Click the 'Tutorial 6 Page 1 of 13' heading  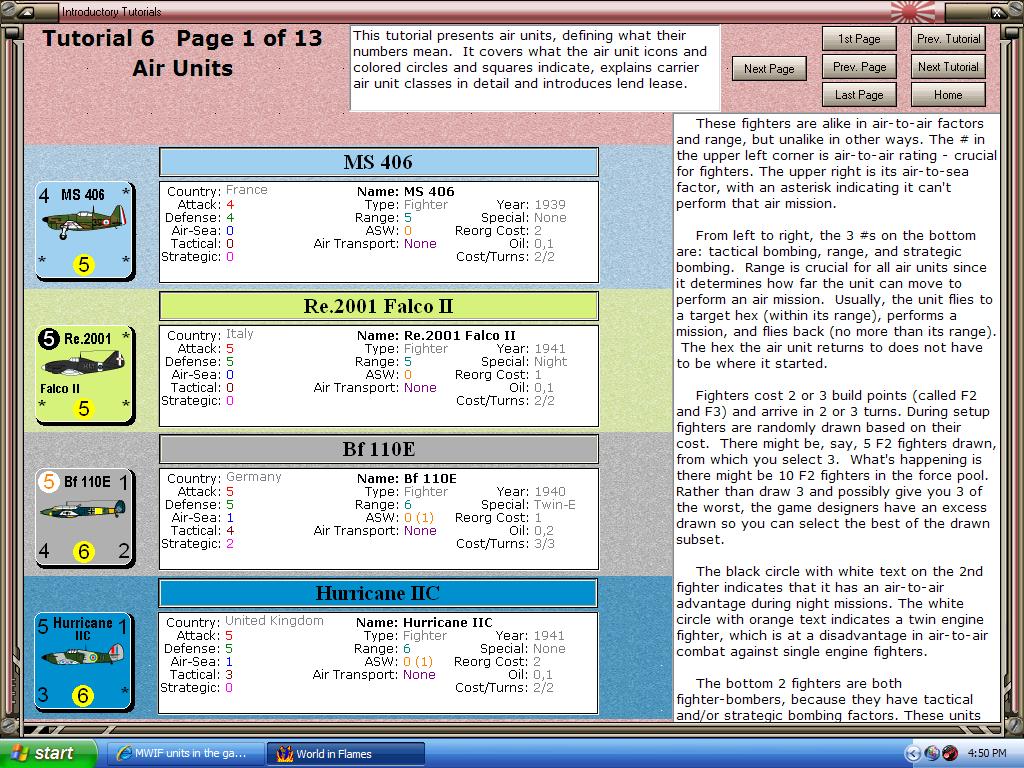pos(183,39)
